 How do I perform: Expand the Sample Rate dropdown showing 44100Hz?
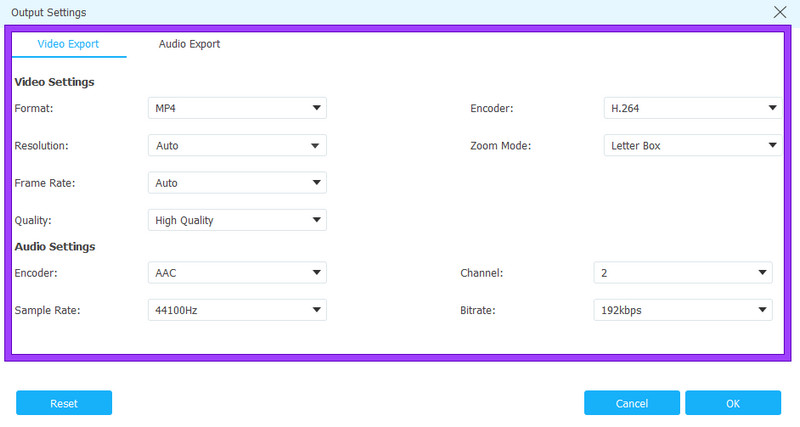[237, 311]
